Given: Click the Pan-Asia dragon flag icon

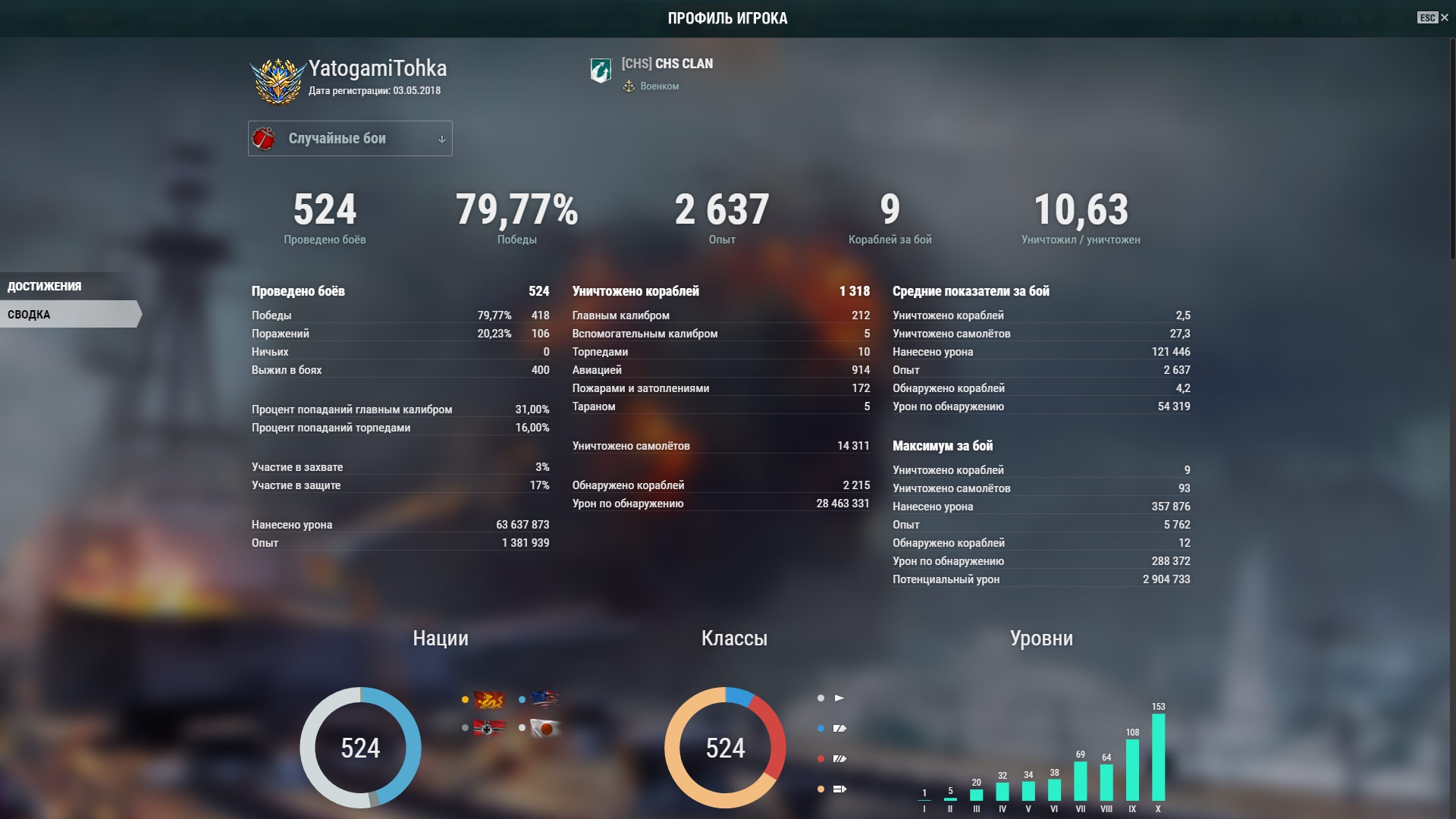Looking at the screenshot, I should [489, 699].
